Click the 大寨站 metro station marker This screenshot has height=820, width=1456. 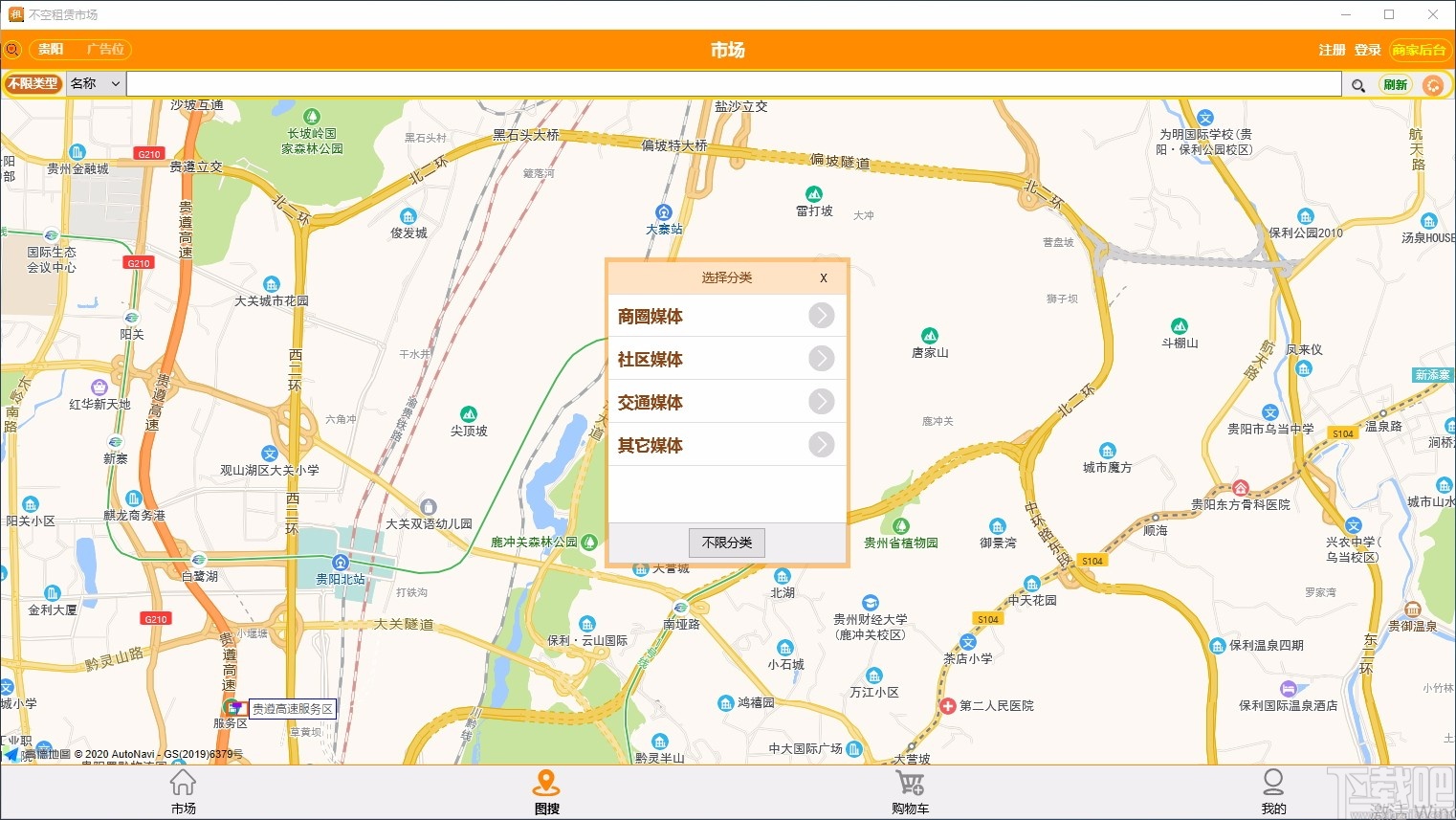coord(664,212)
